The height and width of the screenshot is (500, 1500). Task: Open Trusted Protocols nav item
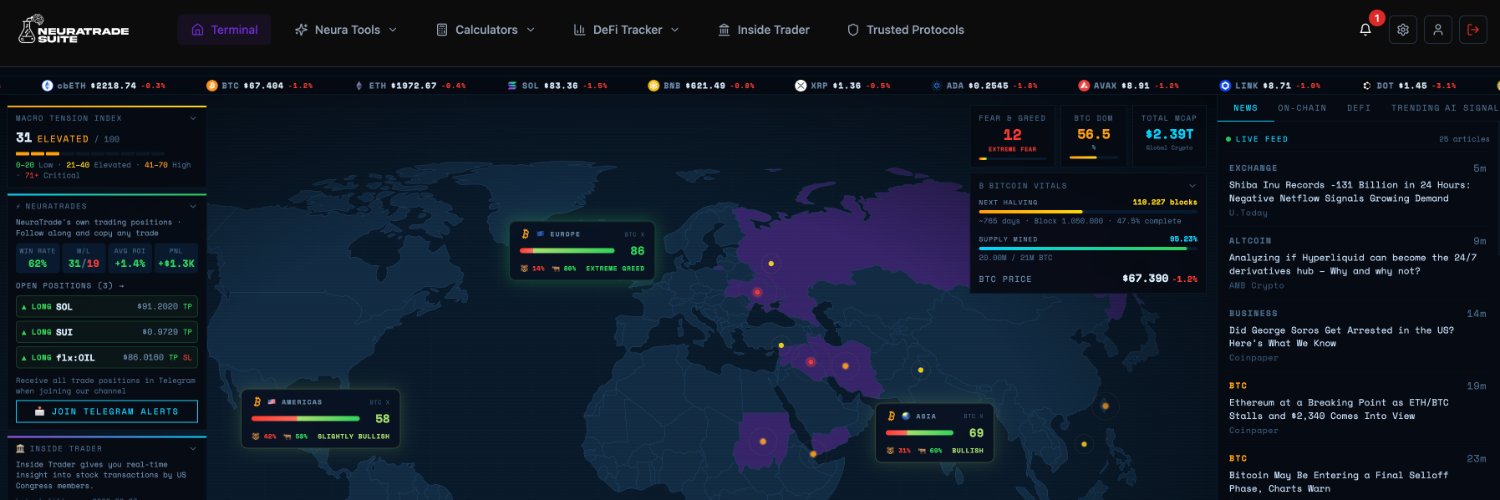[x=905, y=30]
